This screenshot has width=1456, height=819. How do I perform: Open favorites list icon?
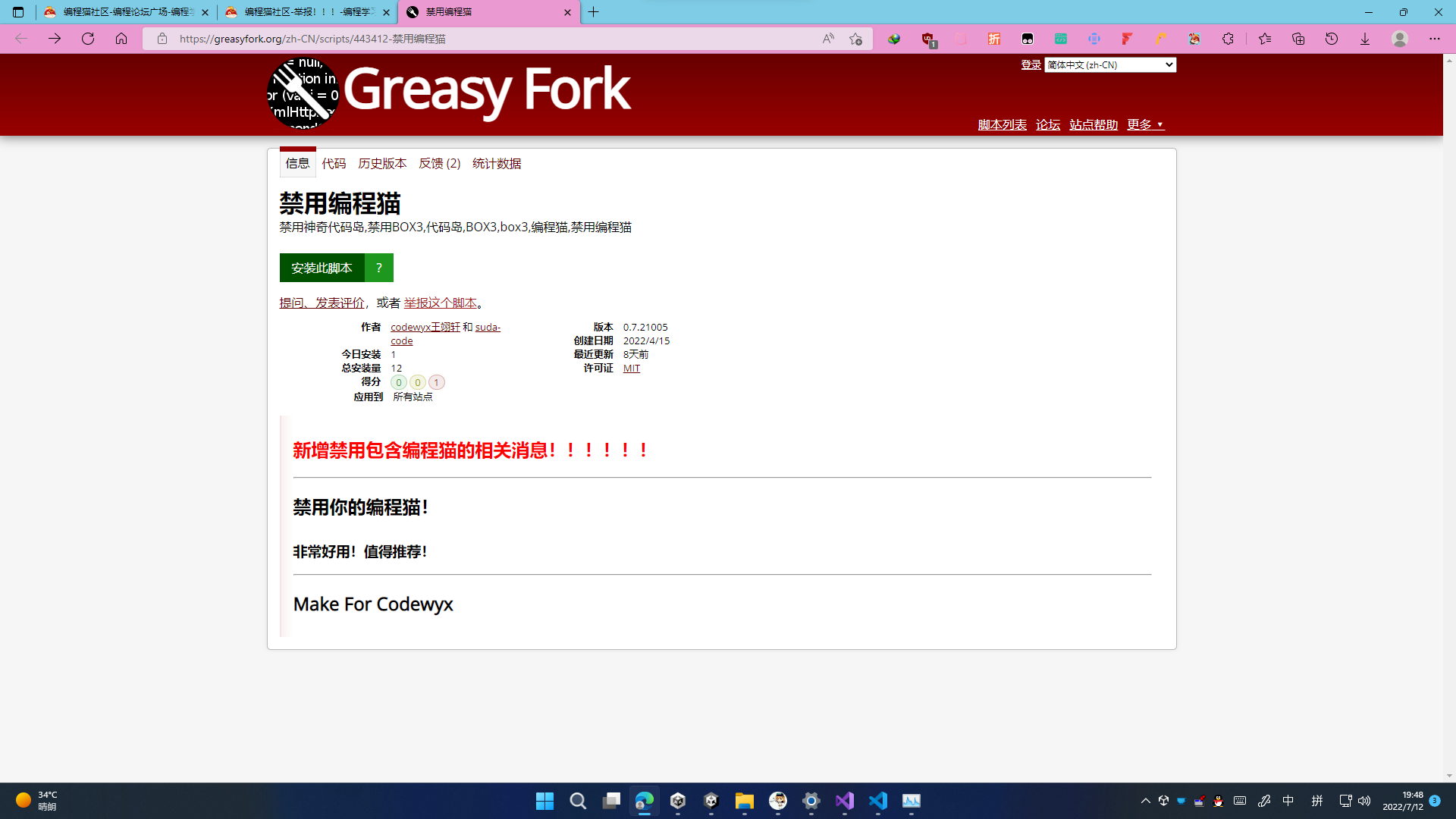(1265, 39)
